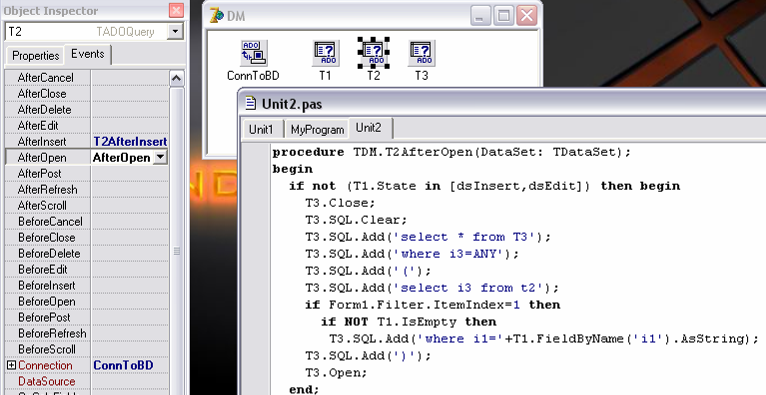The height and width of the screenshot is (395, 766).
Task: Click the procedure TDM.T2AfterOpen code line
Action: [x=451, y=152]
